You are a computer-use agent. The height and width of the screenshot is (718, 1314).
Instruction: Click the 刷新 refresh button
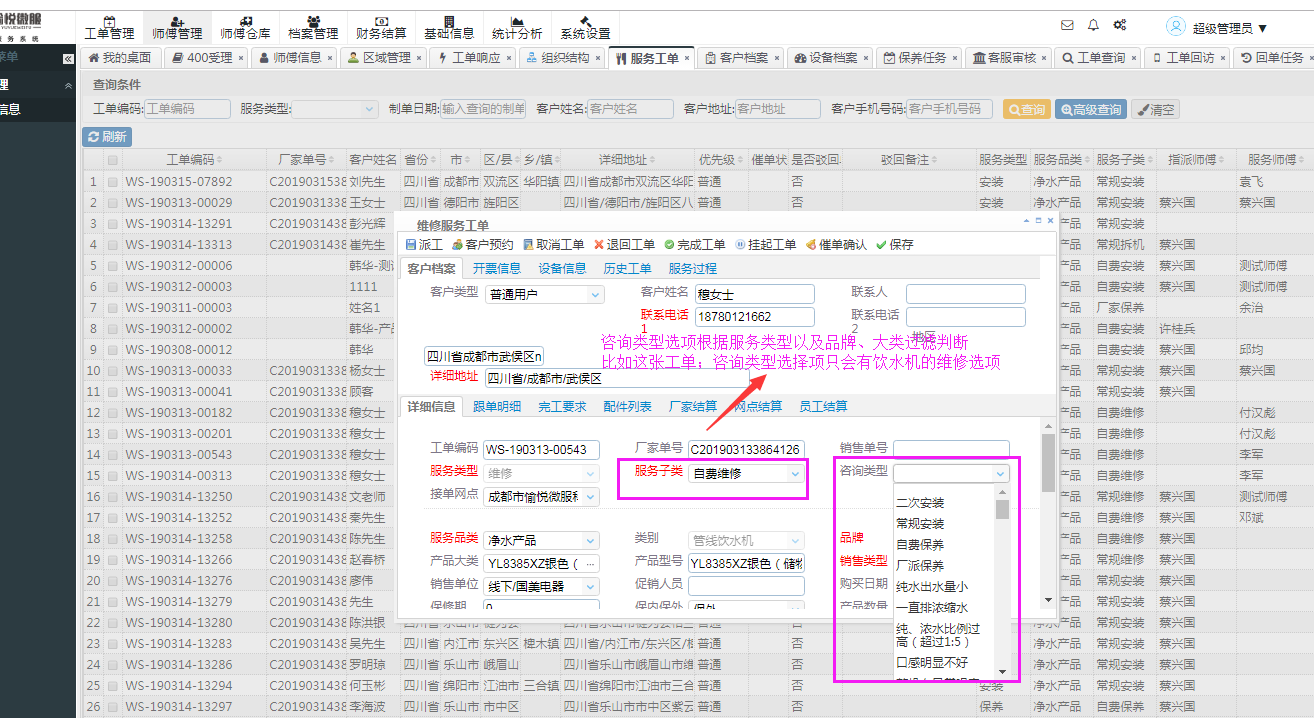(107, 137)
